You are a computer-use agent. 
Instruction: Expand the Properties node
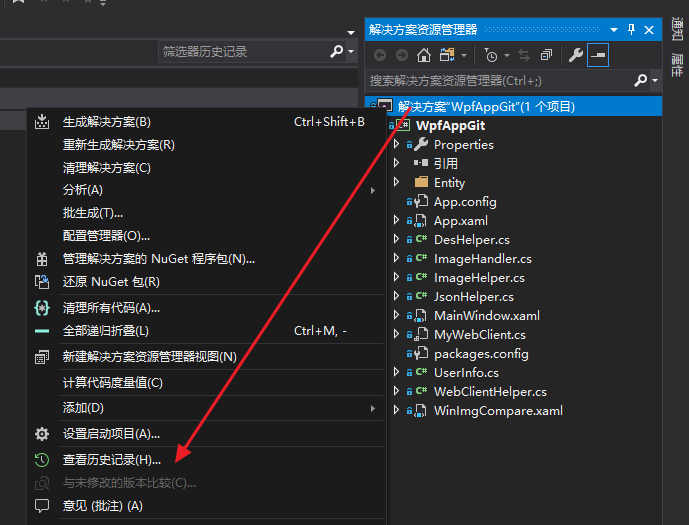tap(396, 144)
